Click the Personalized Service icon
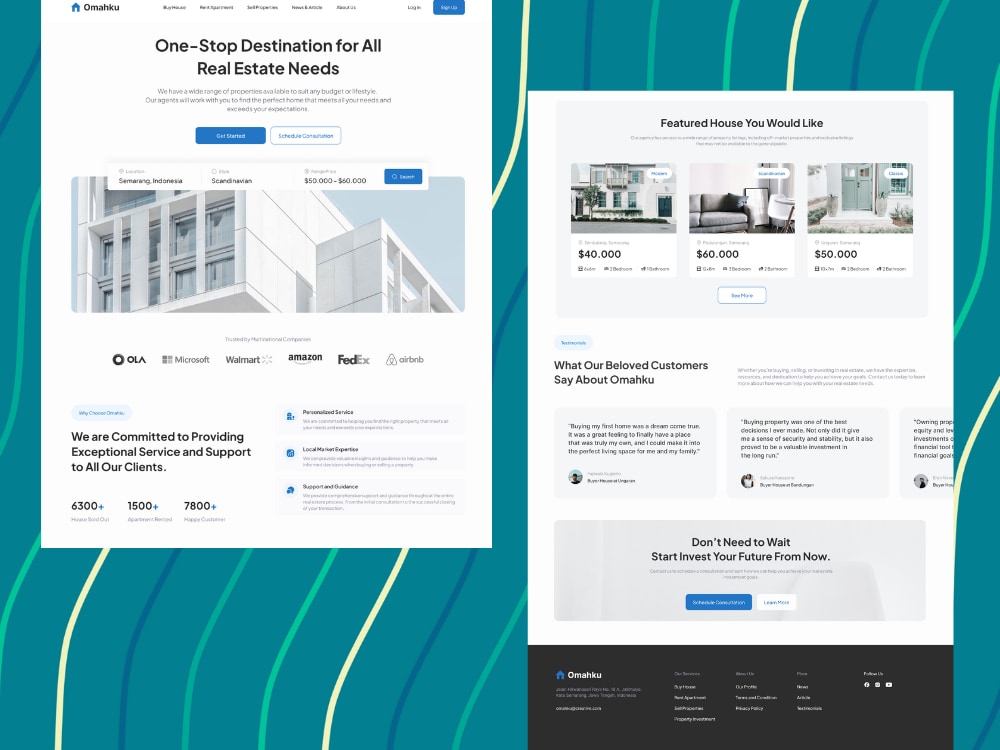1000x750 pixels. (x=290, y=416)
